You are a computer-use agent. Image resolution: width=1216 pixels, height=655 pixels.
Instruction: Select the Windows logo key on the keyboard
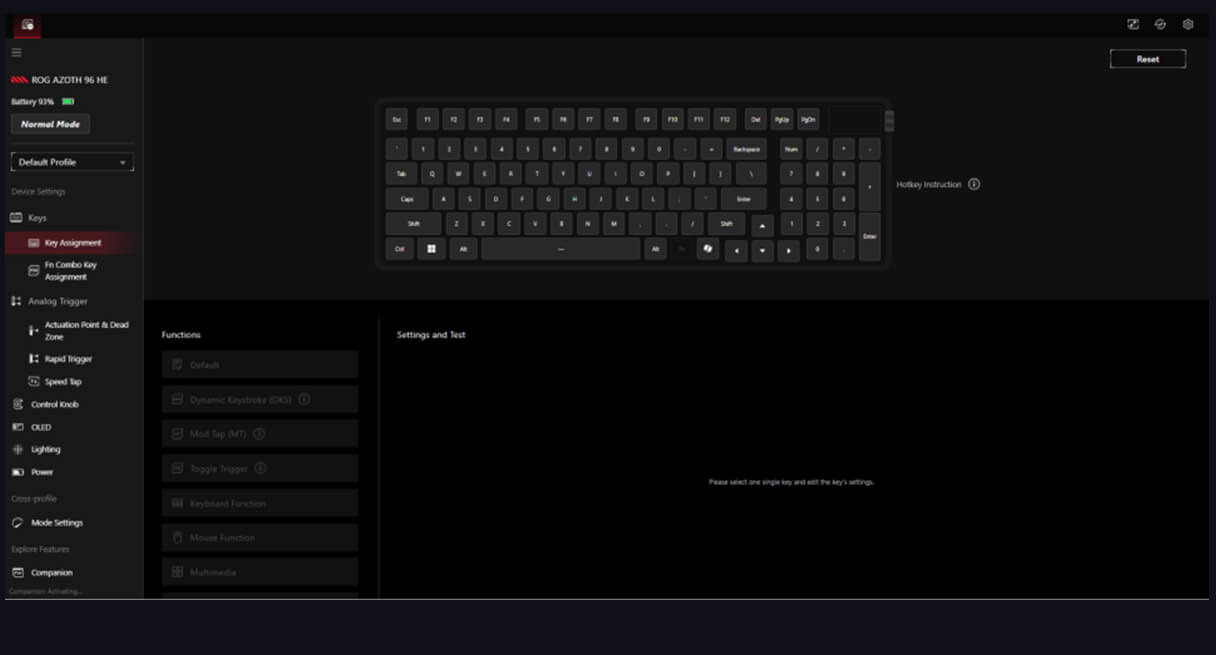tap(431, 249)
